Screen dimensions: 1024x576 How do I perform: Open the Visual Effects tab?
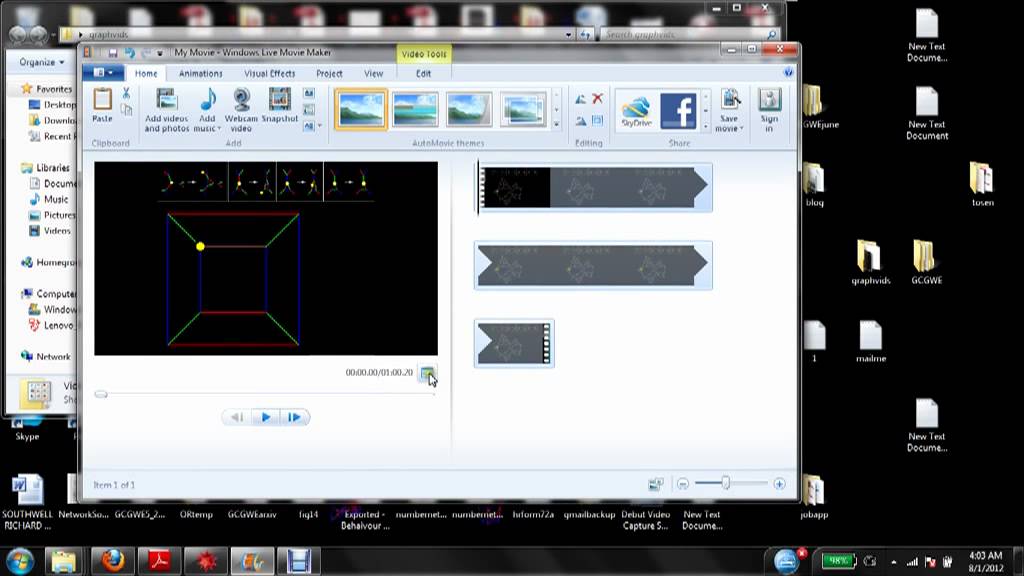[x=270, y=74]
